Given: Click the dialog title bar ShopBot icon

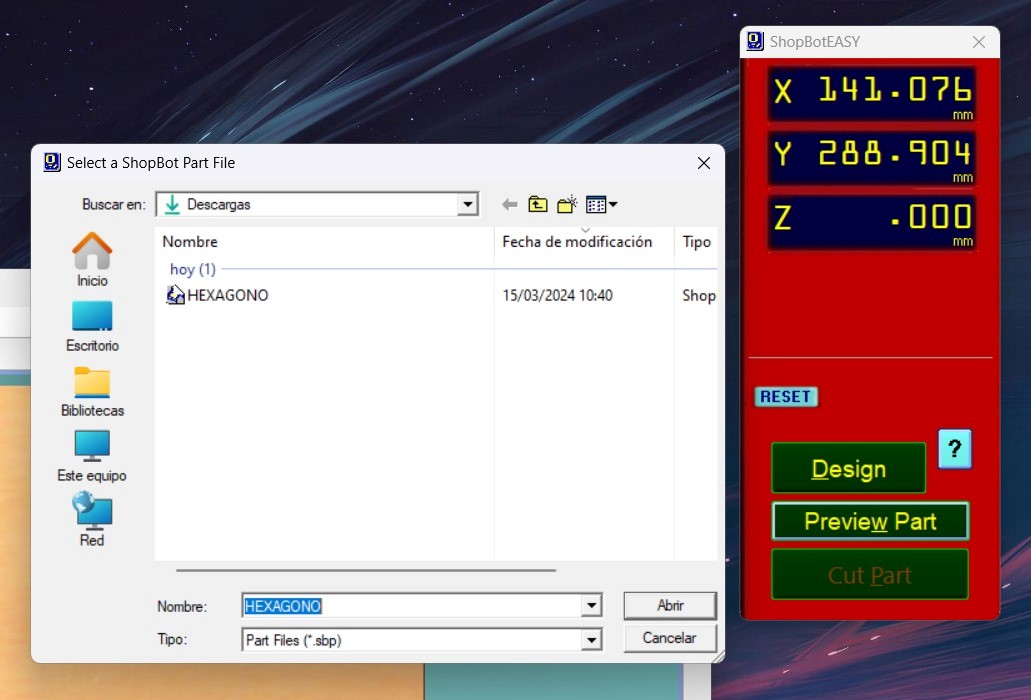Looking at the screenshot, I should point(52,162).
